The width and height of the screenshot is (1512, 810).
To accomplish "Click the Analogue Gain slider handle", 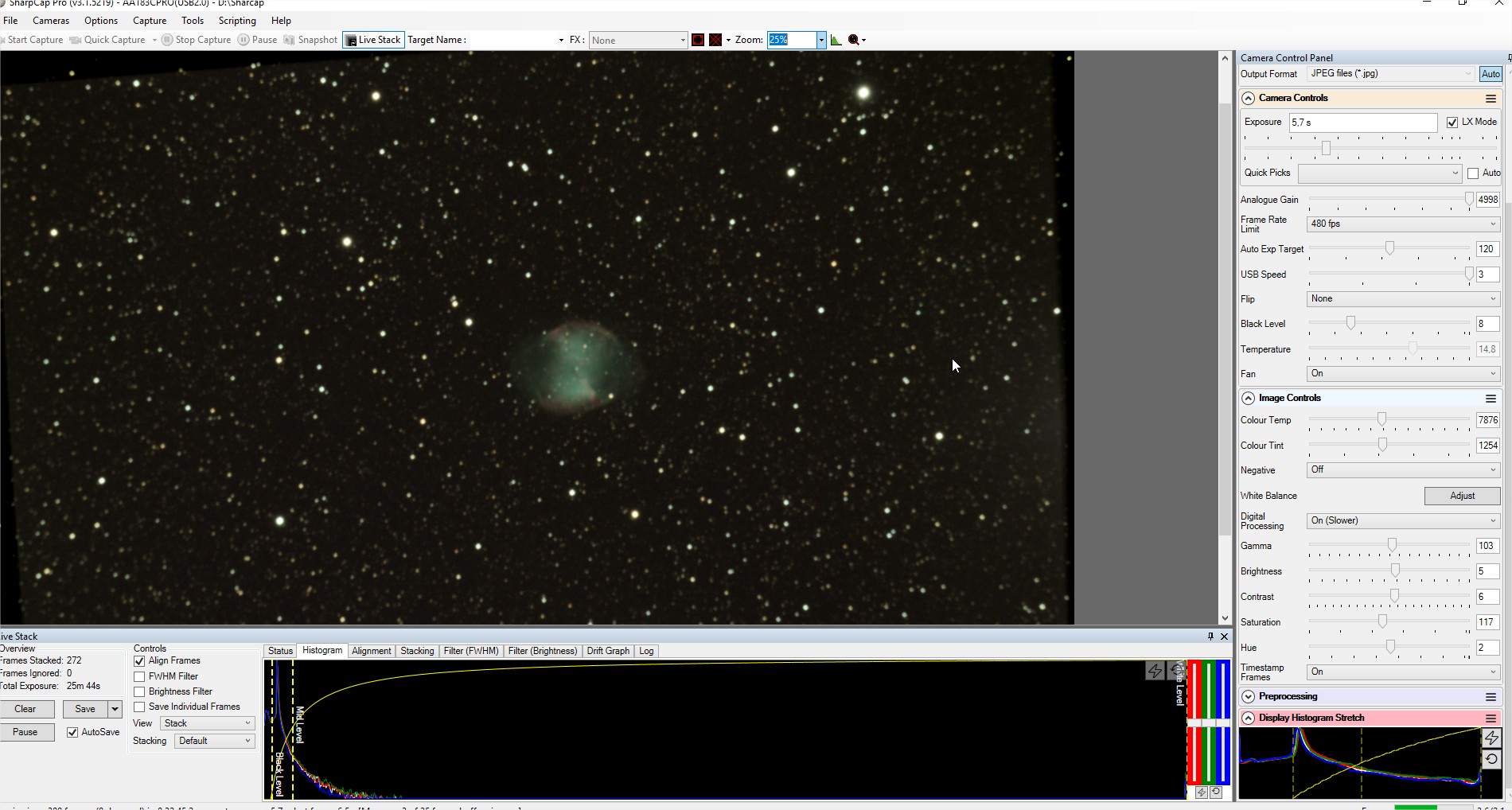I will tap(1469, 200).
